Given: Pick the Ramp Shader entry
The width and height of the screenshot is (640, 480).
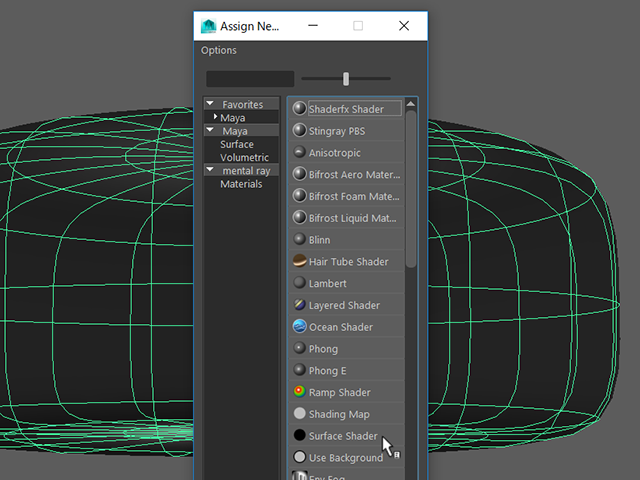Looking at the screenshot, I should click(347, 392).
